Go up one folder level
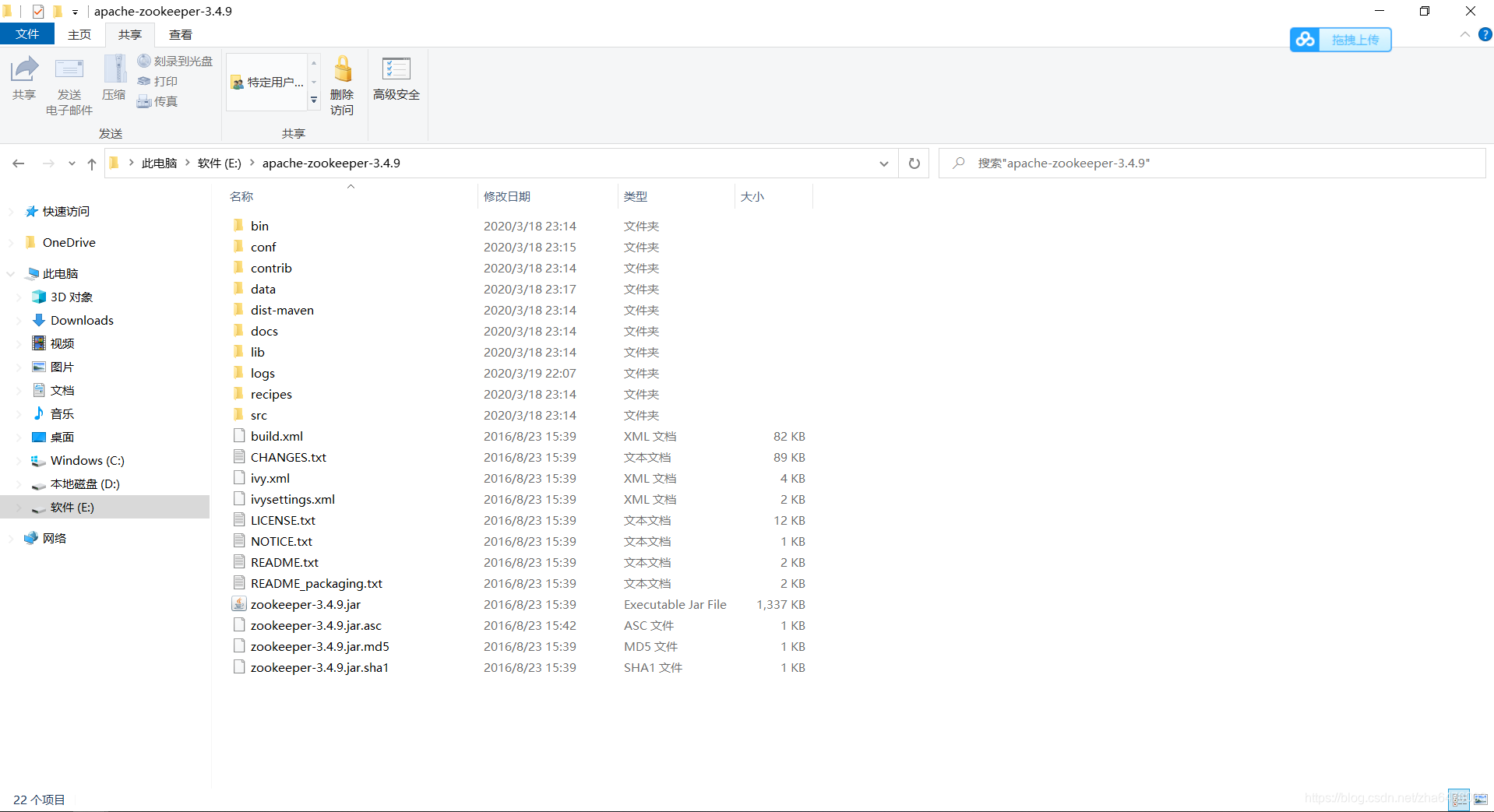Viewport: 1494px width, 812px height. pyautogui.click(x=92, y=163)
